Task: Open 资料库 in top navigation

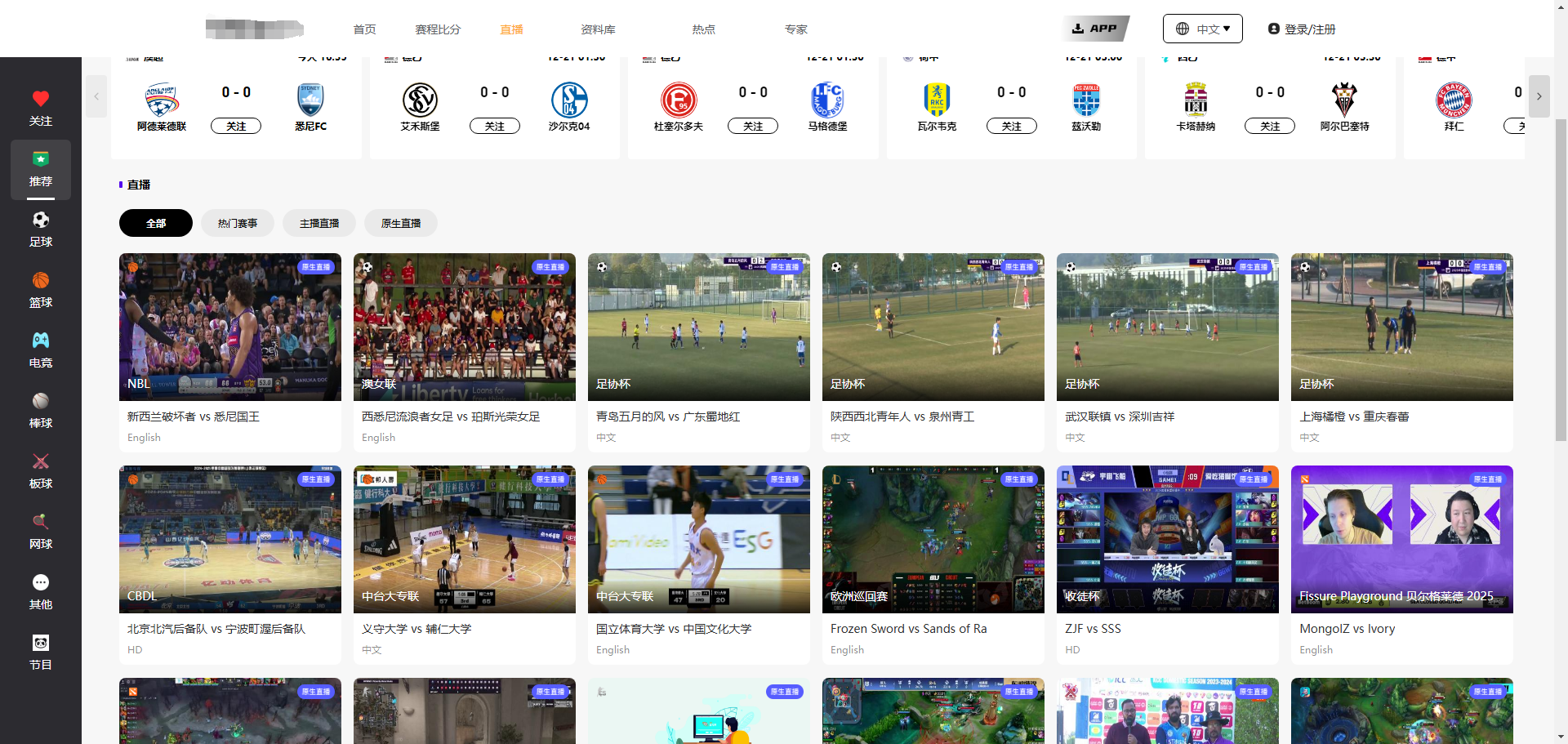Action: point(598,29)
